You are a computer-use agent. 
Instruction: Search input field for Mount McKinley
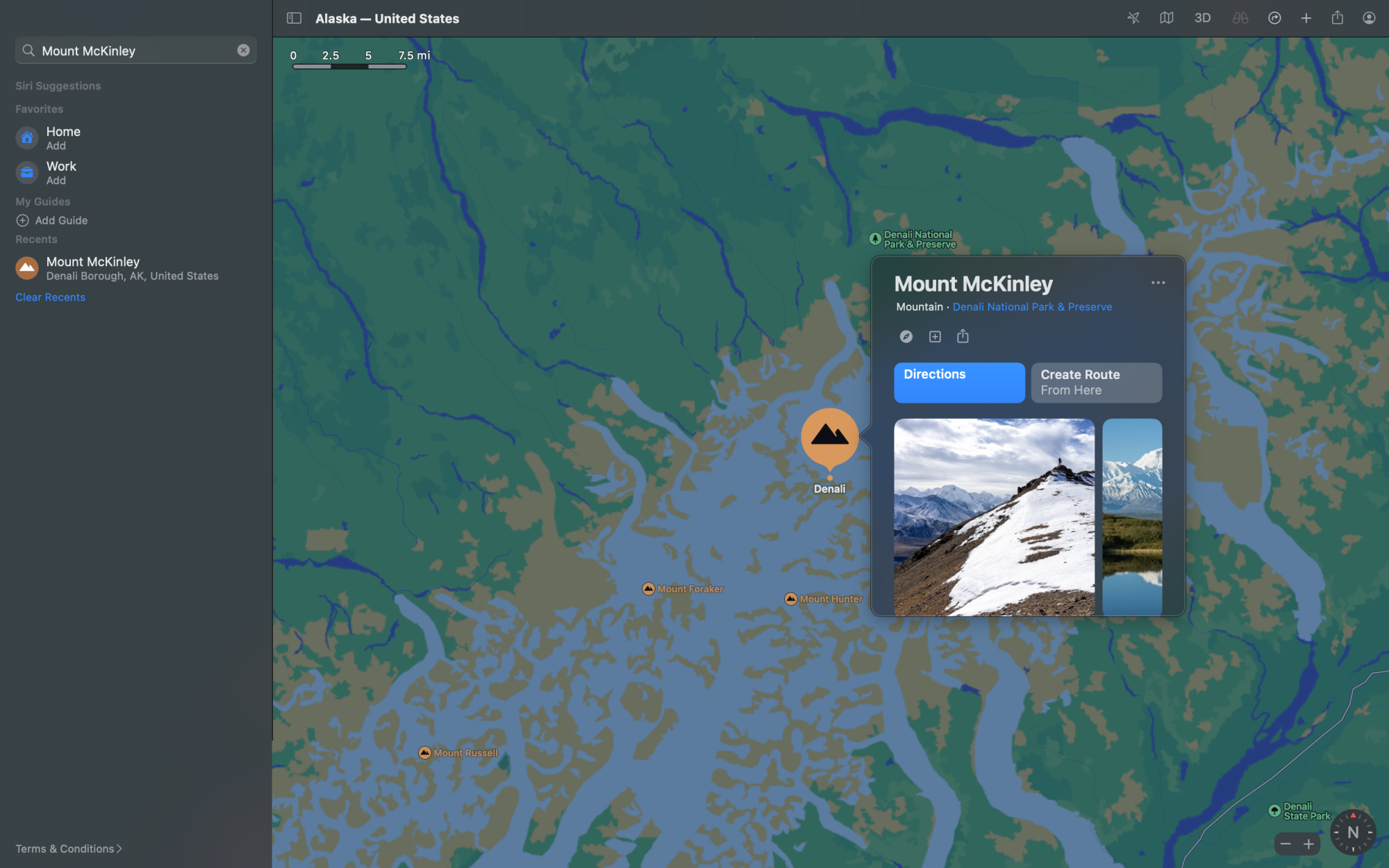point(135,50)
